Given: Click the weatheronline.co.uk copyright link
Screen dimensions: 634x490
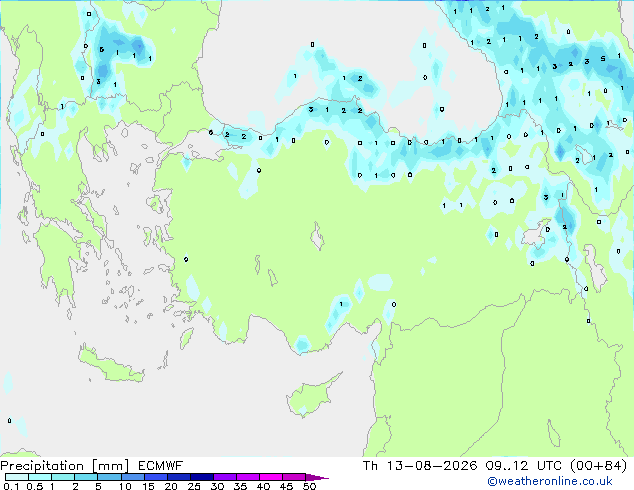Looking at the screenshot, I should click(x=550, y=481).
